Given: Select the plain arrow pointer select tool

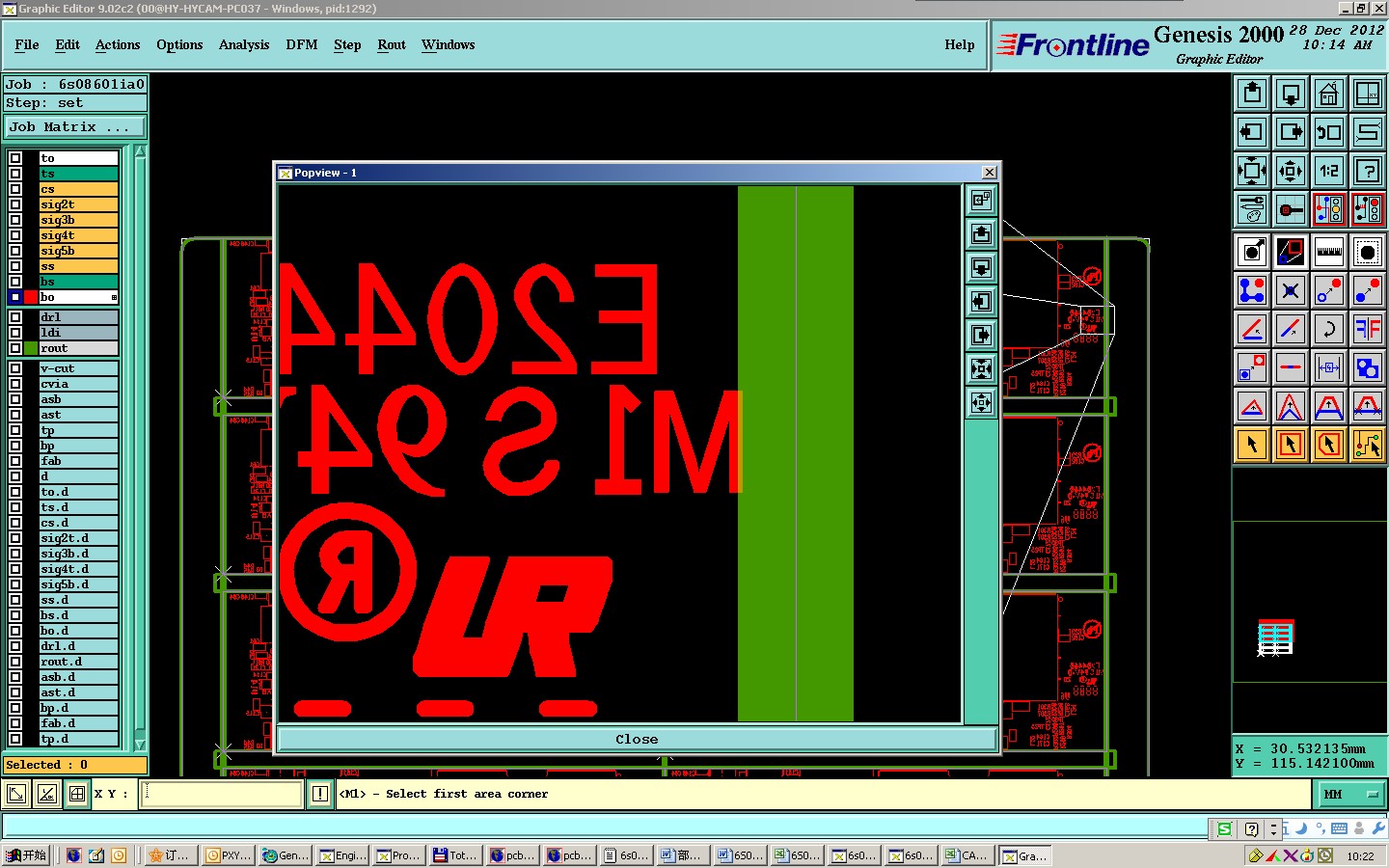Looking at the screenshot, I should pos(1252,445).
